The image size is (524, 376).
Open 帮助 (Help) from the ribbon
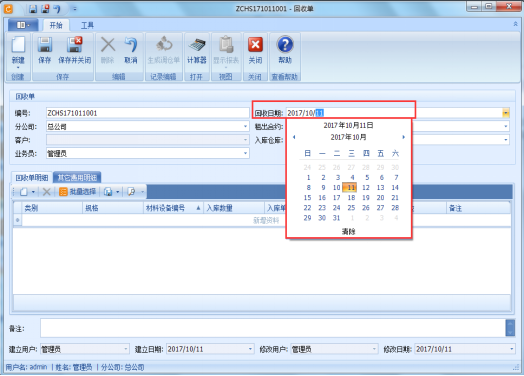pyautogui.click(x=285, y=51)
